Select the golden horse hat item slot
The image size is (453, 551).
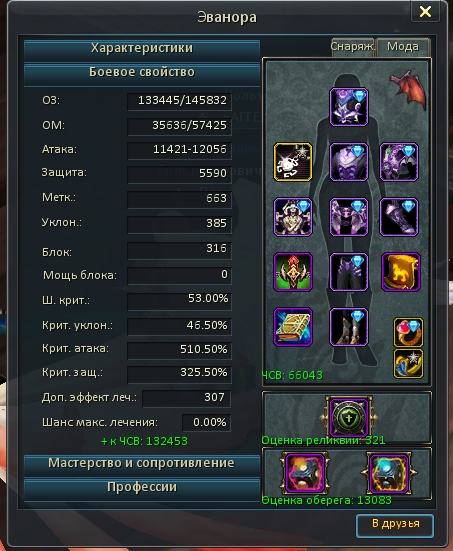coord(401,272)
